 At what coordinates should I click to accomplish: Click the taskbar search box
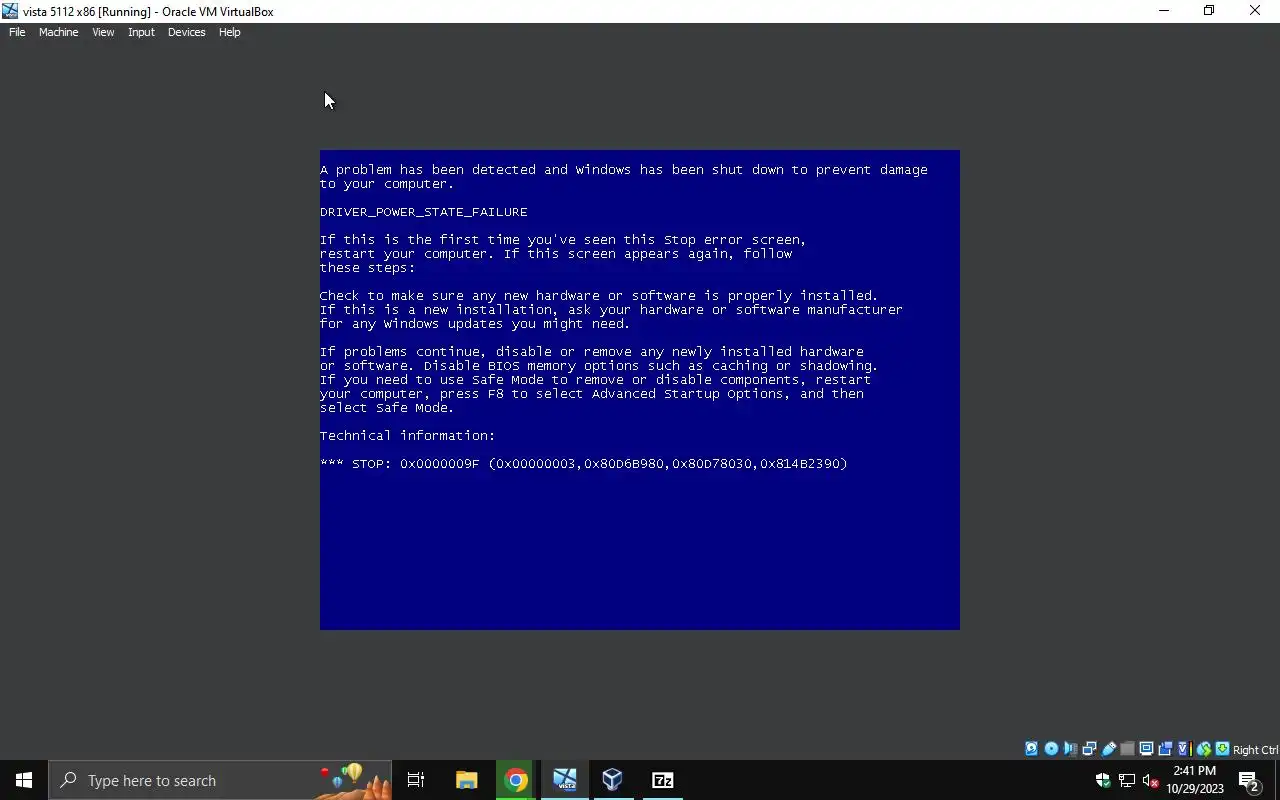pyautogui.click(x=220, y=780)
